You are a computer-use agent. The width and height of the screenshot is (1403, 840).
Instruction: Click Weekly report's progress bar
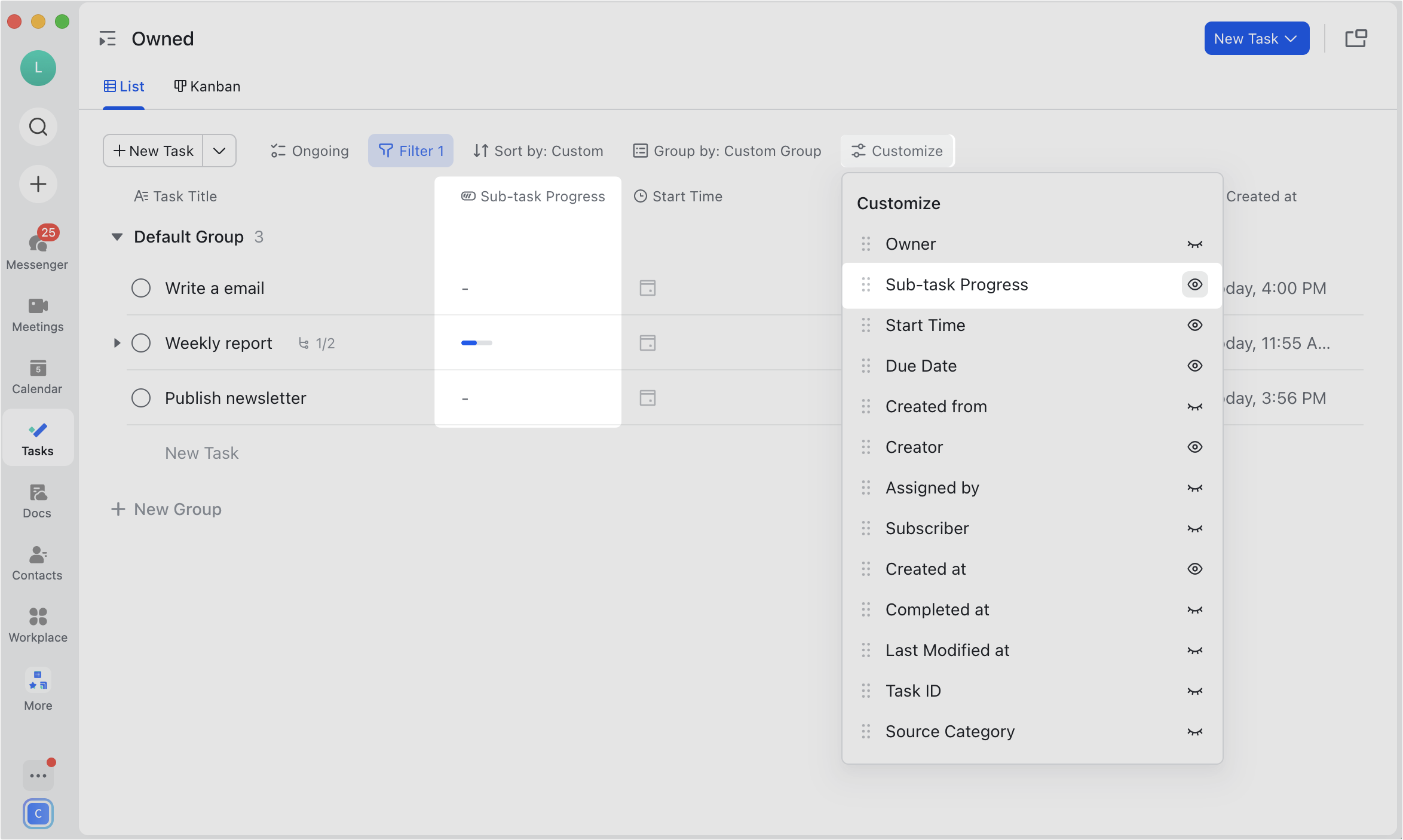476,343
